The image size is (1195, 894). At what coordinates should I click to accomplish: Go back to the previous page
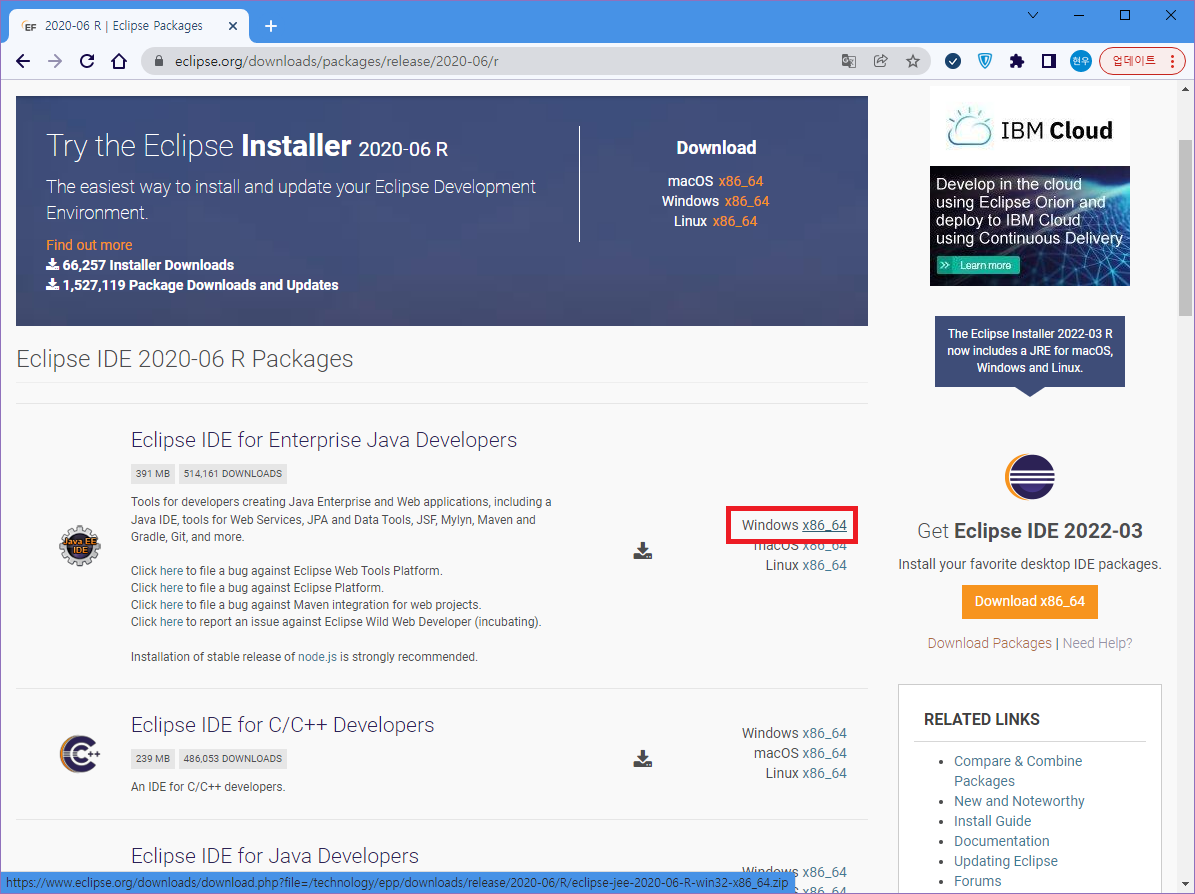pyautogui.click(x=23, y=61)
